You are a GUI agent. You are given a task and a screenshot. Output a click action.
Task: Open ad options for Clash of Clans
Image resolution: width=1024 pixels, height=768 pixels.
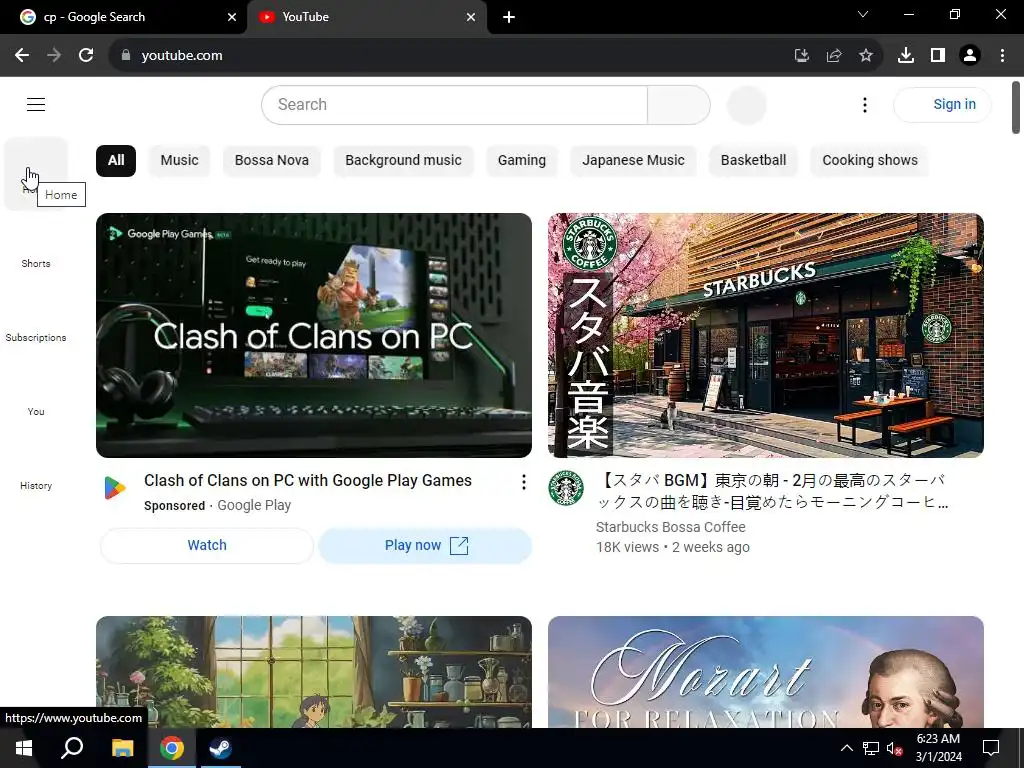[524, 483]
